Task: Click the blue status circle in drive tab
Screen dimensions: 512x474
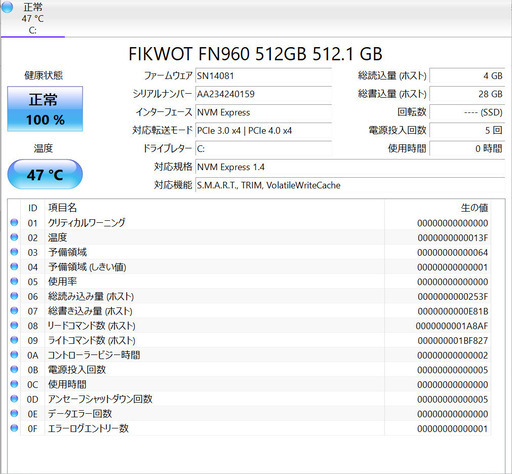Action: pyautogui.click(x=7, y=7)
